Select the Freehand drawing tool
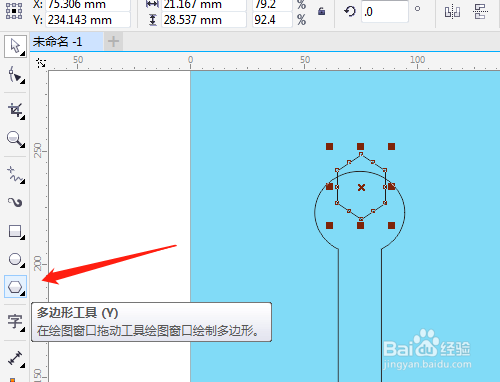The image size is (500, 382). point(15,174)
